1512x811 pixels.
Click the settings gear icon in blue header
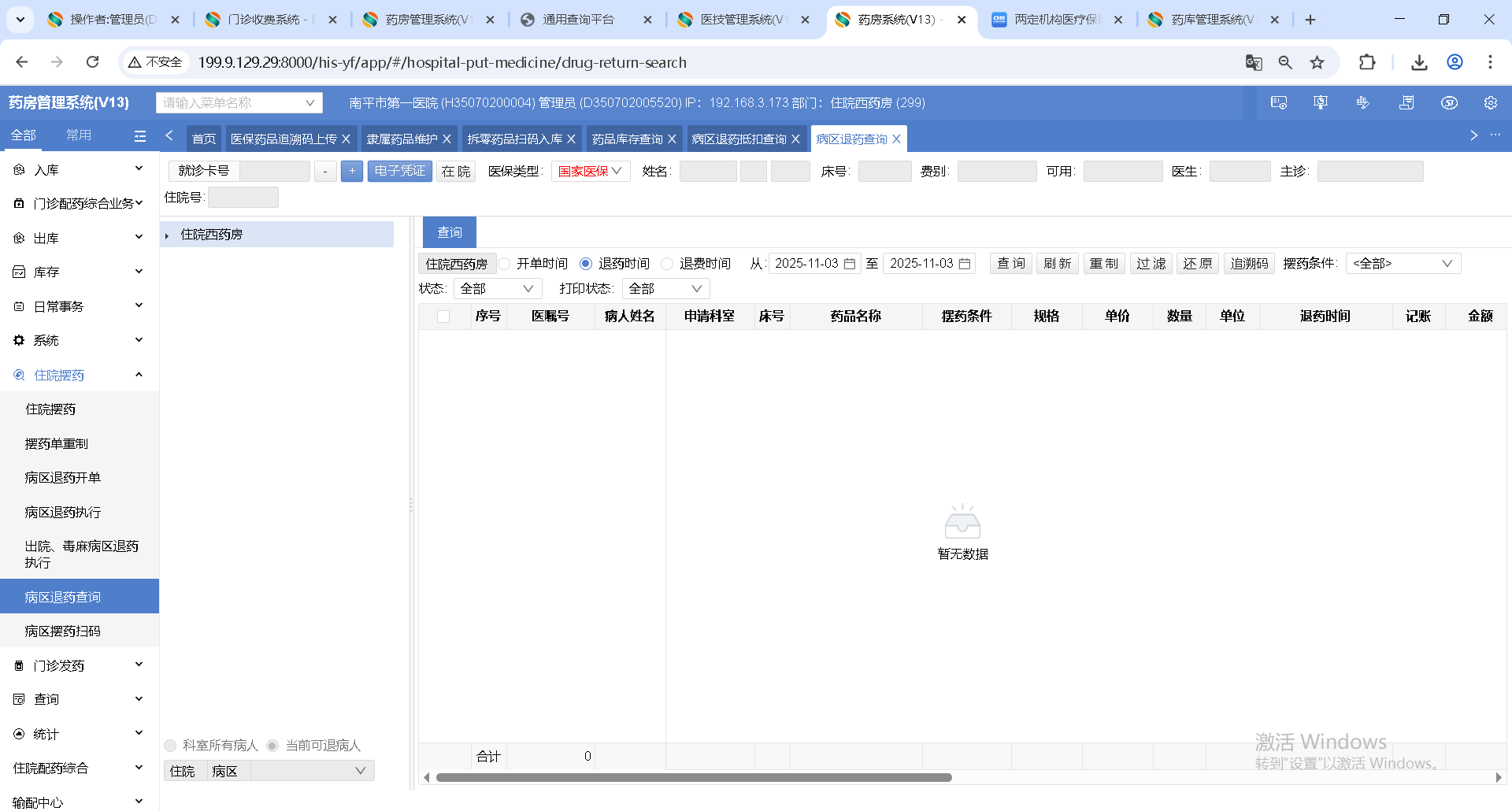click(1490, 102)
